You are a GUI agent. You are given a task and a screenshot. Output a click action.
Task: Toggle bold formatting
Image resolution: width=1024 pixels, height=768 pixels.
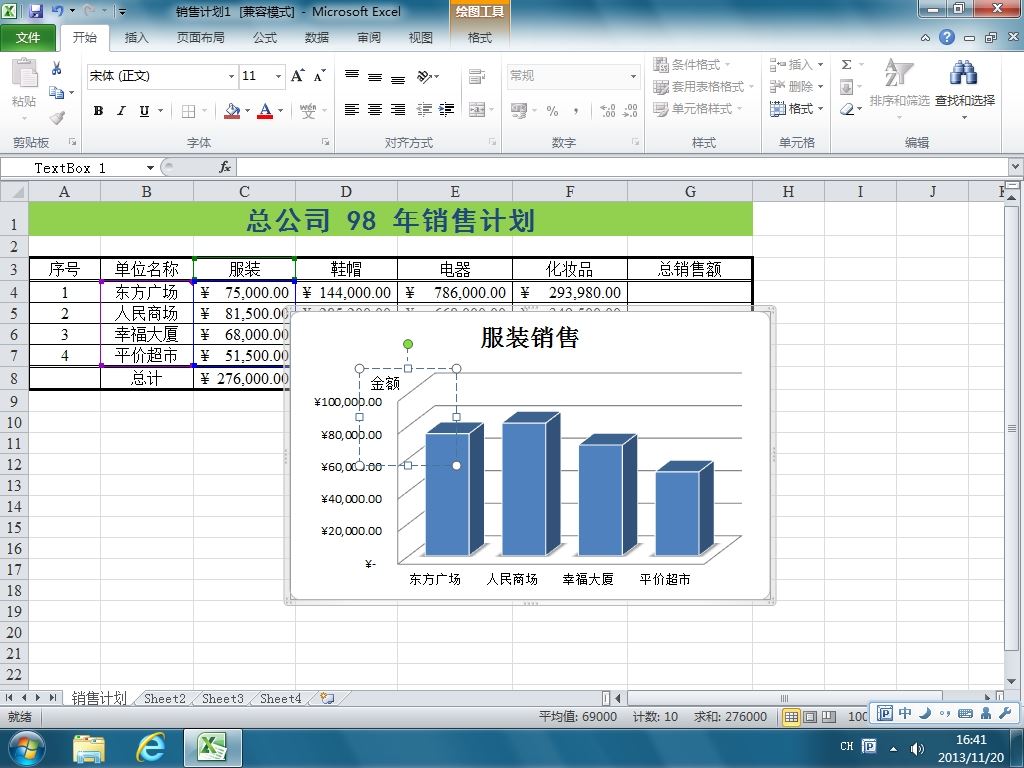99,111
